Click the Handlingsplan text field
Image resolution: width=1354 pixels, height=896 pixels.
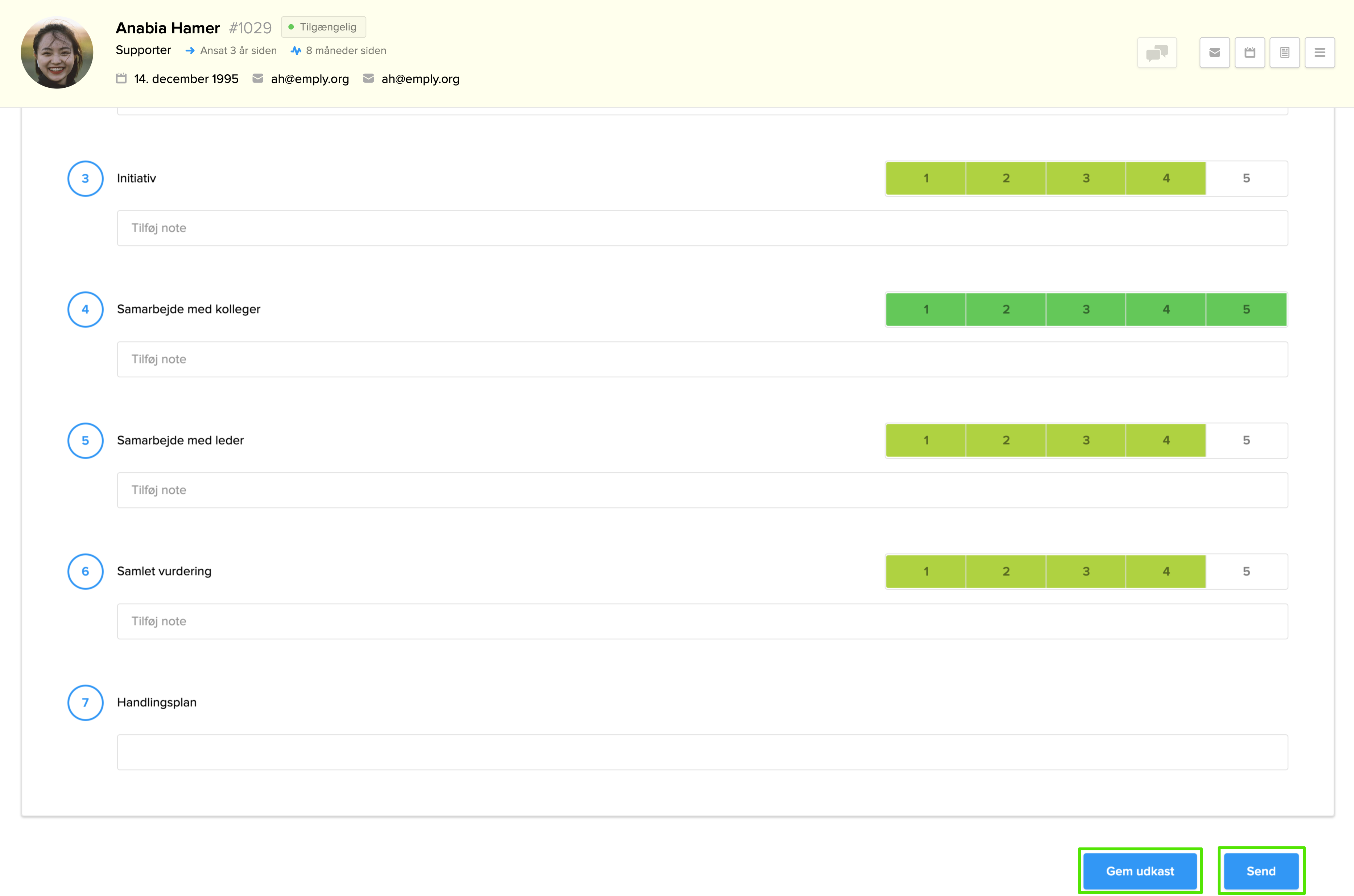point(702,752)
